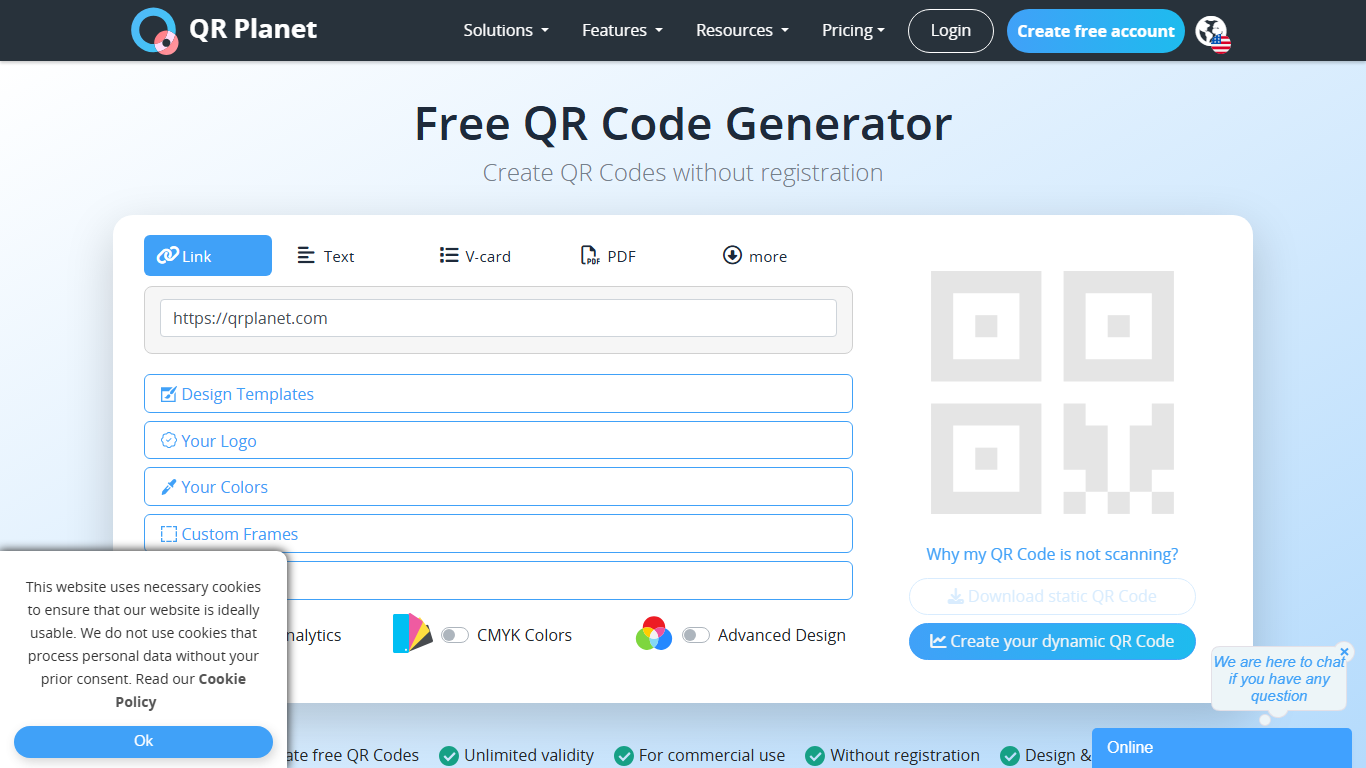Screen dimensions: 1366x768
Task: Expand the Your Logo section
Action: (498, 441)
